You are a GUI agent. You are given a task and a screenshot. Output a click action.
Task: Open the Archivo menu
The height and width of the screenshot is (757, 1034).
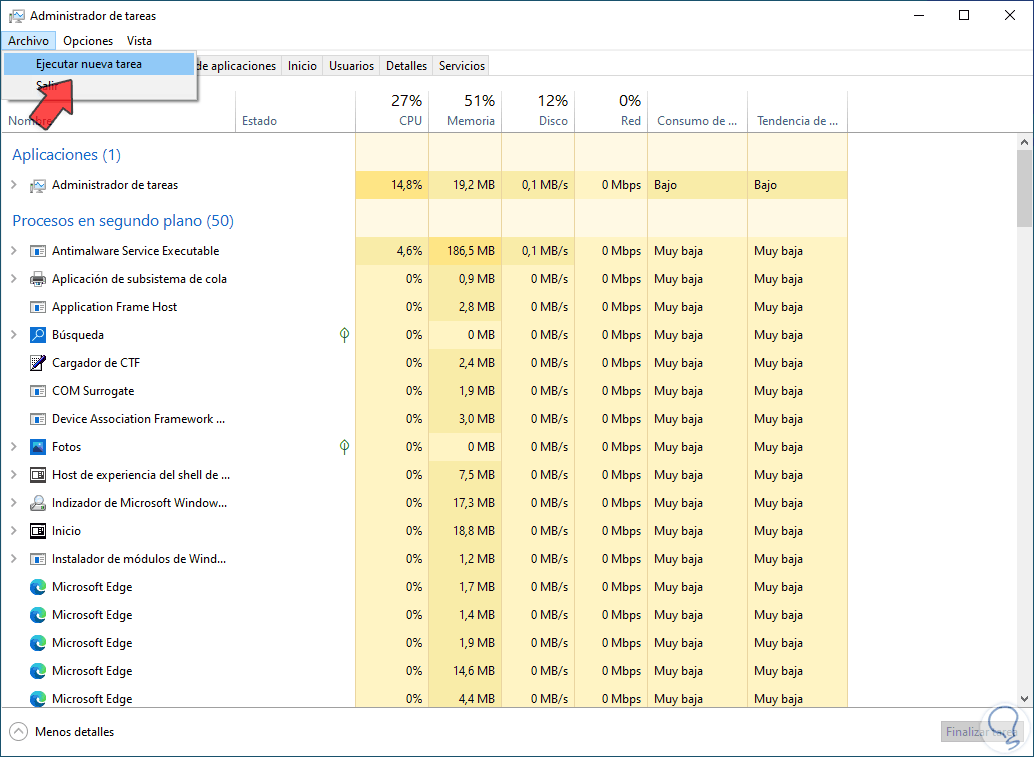coord(28,41)
